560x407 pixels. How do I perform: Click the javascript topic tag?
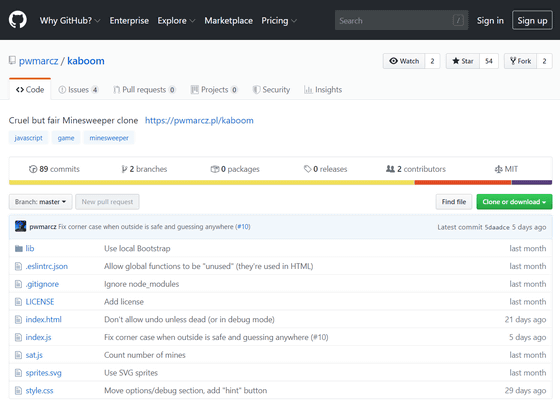[28, 138]
